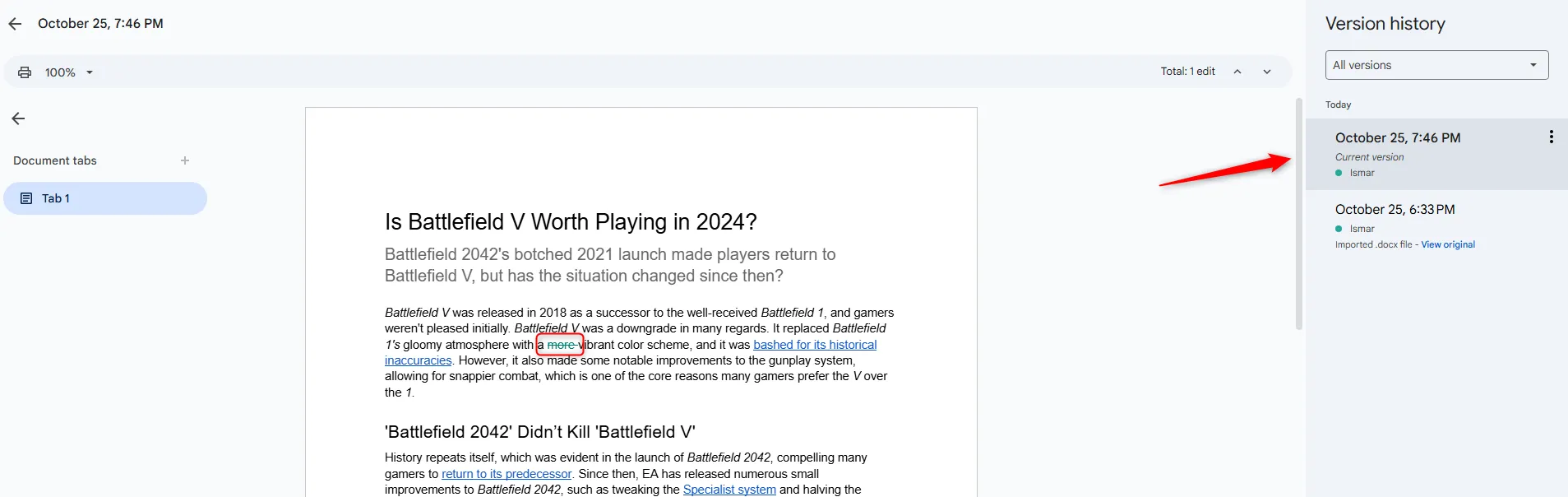This screenshot has height=497, width=1568.
Task: Go to the next edit with the down chevron
Action: (x=1267, y=72)
